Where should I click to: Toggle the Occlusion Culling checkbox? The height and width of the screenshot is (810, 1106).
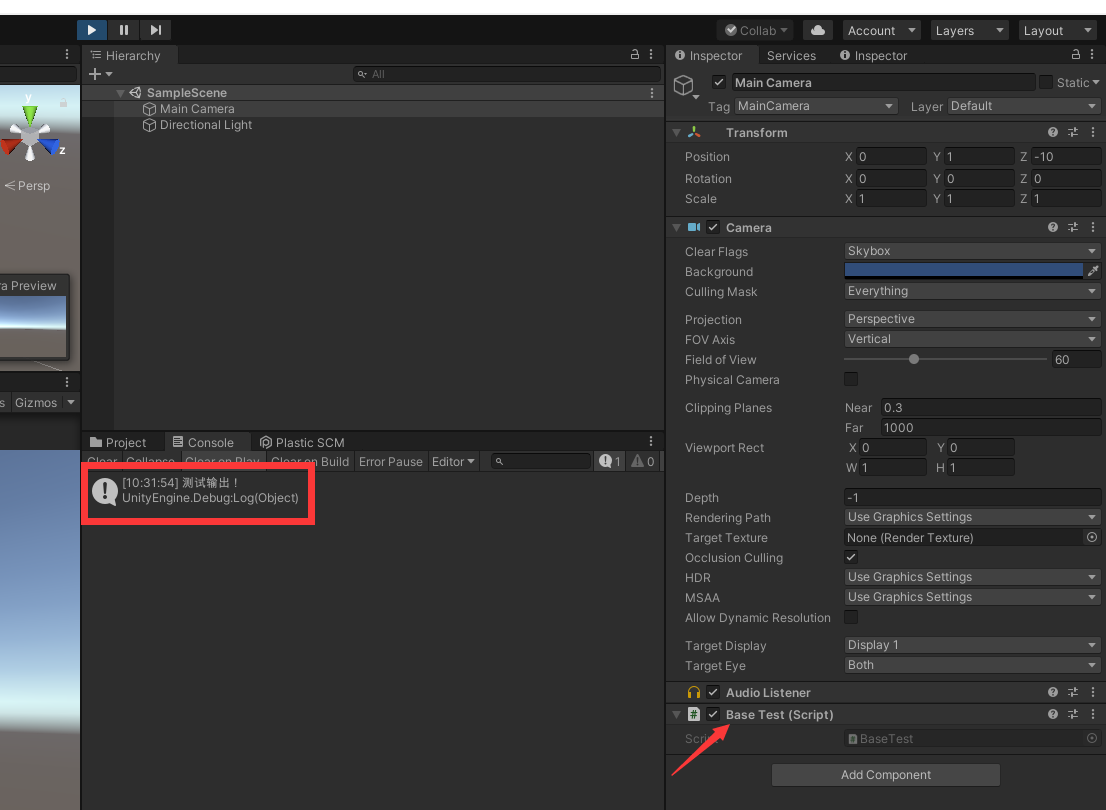click(851, 557)
